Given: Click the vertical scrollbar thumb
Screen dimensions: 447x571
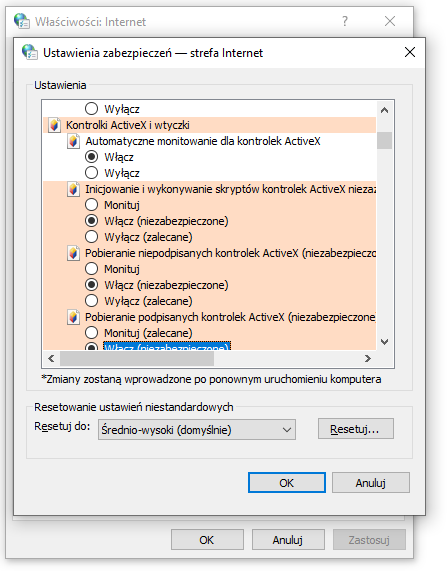Looking at the screenshot, I should (384, 141).
